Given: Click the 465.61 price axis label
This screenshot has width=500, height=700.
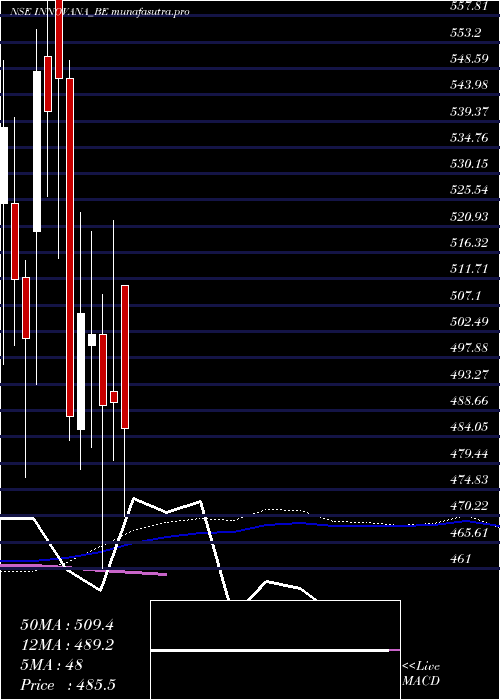Looking at the screenshot, I should (x=469, y=533).
